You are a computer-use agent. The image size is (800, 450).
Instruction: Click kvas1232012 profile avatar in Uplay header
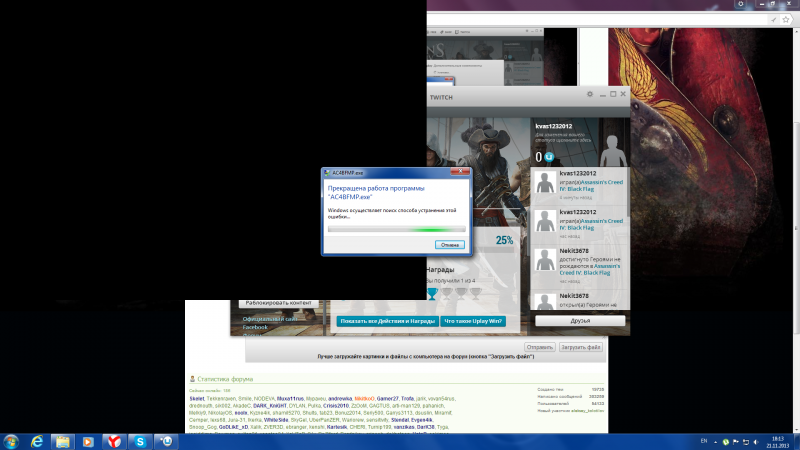(612, 151)
